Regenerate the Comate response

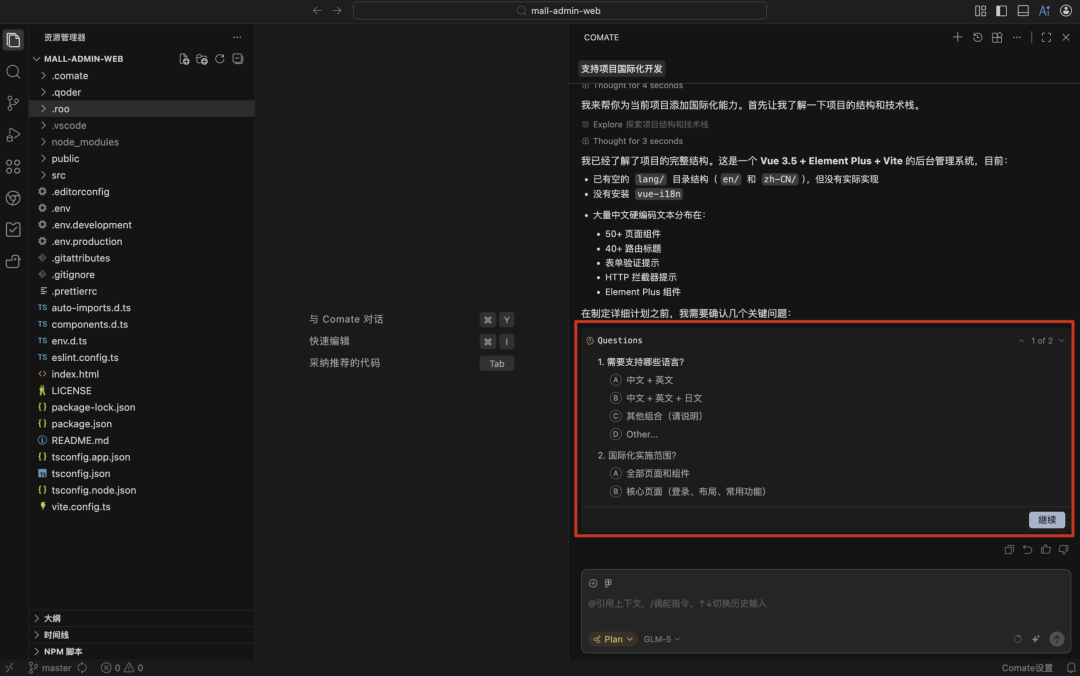click(1027, 549)
